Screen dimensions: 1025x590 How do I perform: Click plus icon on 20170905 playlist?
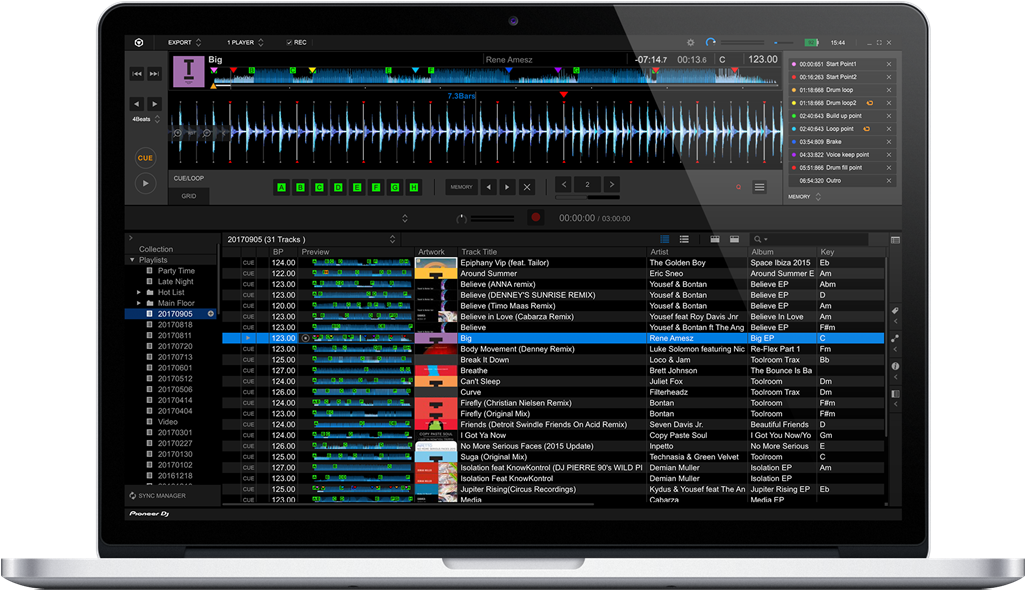[211, 314]
